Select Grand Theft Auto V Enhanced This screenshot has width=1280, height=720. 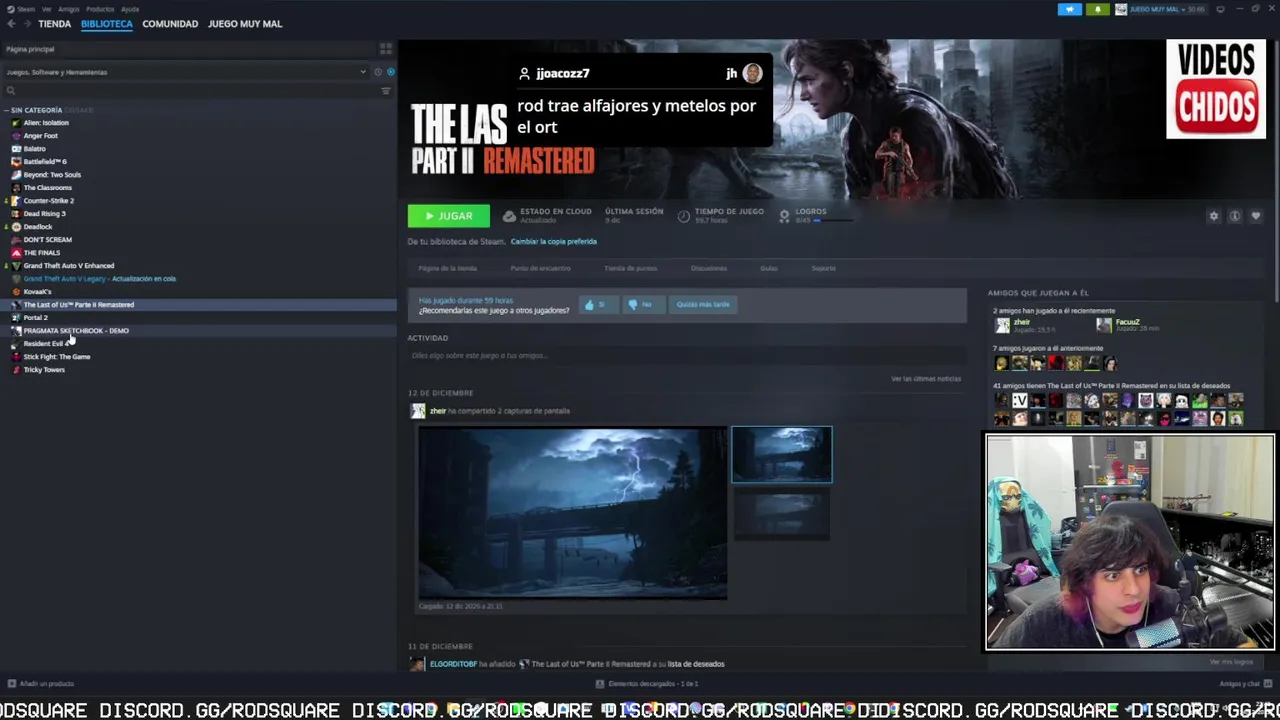(x=68, y=266)
